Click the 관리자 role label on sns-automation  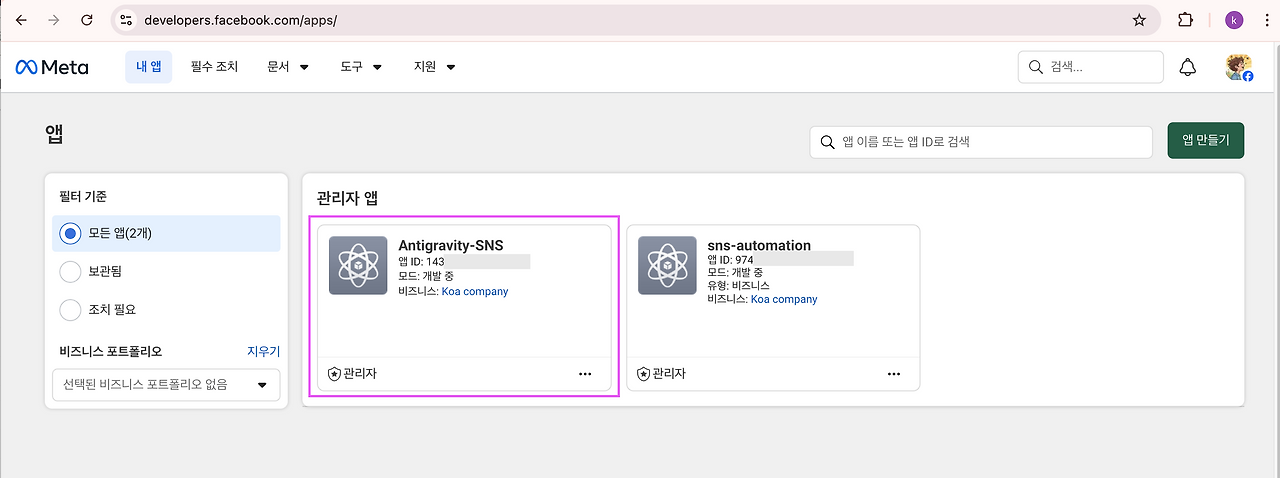pyautogui.click(x=669, y=374)
